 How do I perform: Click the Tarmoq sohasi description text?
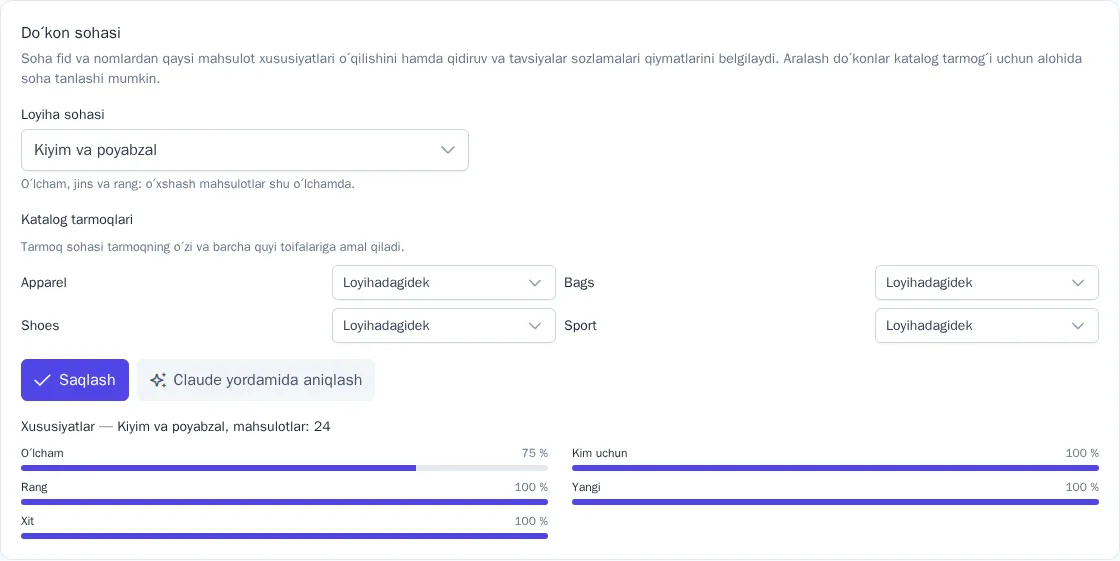point(213,247)
